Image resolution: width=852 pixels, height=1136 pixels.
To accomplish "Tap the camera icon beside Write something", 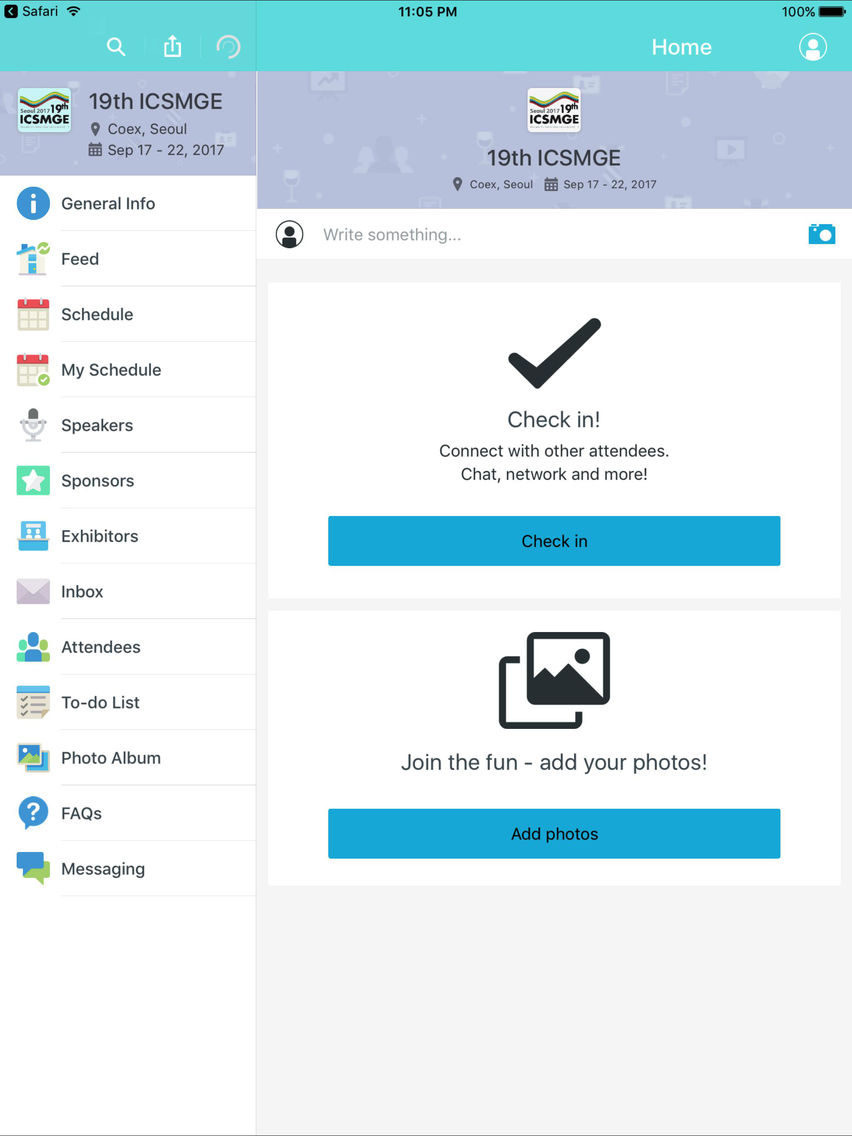I will [822, 234].
